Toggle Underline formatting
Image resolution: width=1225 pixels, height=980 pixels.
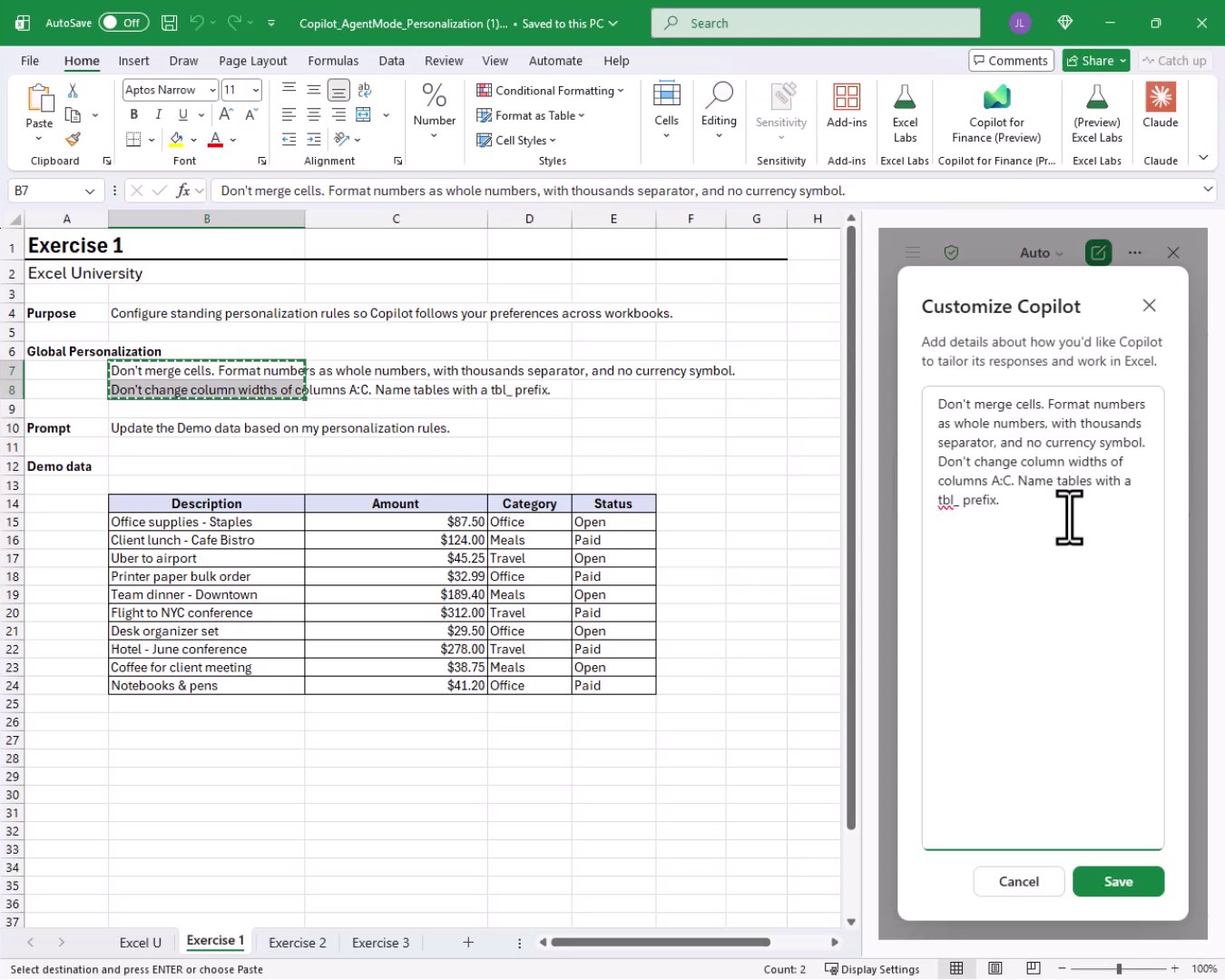point(183,114)
